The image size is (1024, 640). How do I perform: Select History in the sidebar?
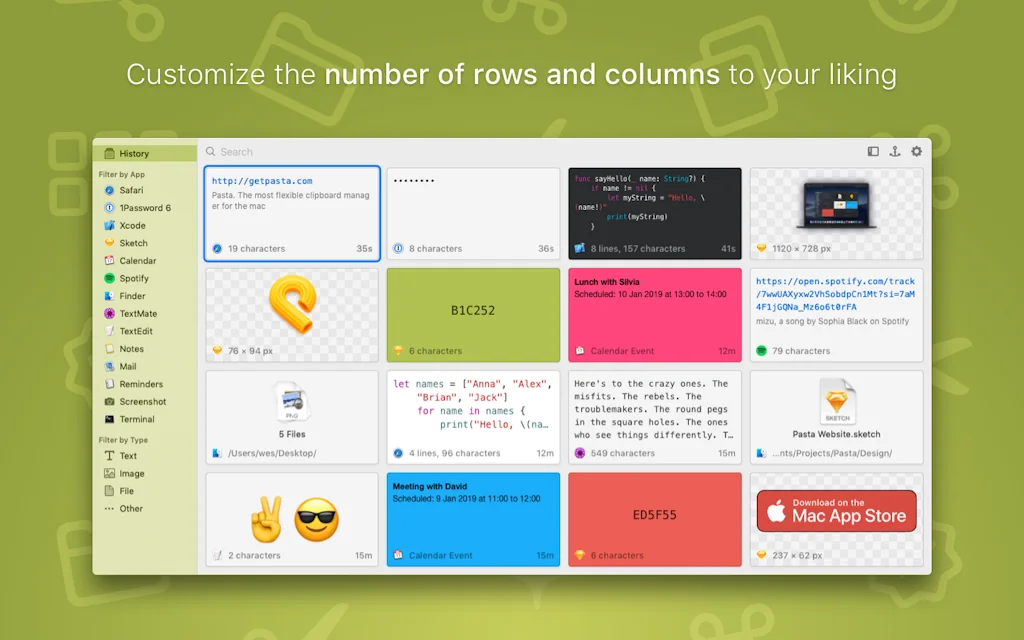pos(134,154)
